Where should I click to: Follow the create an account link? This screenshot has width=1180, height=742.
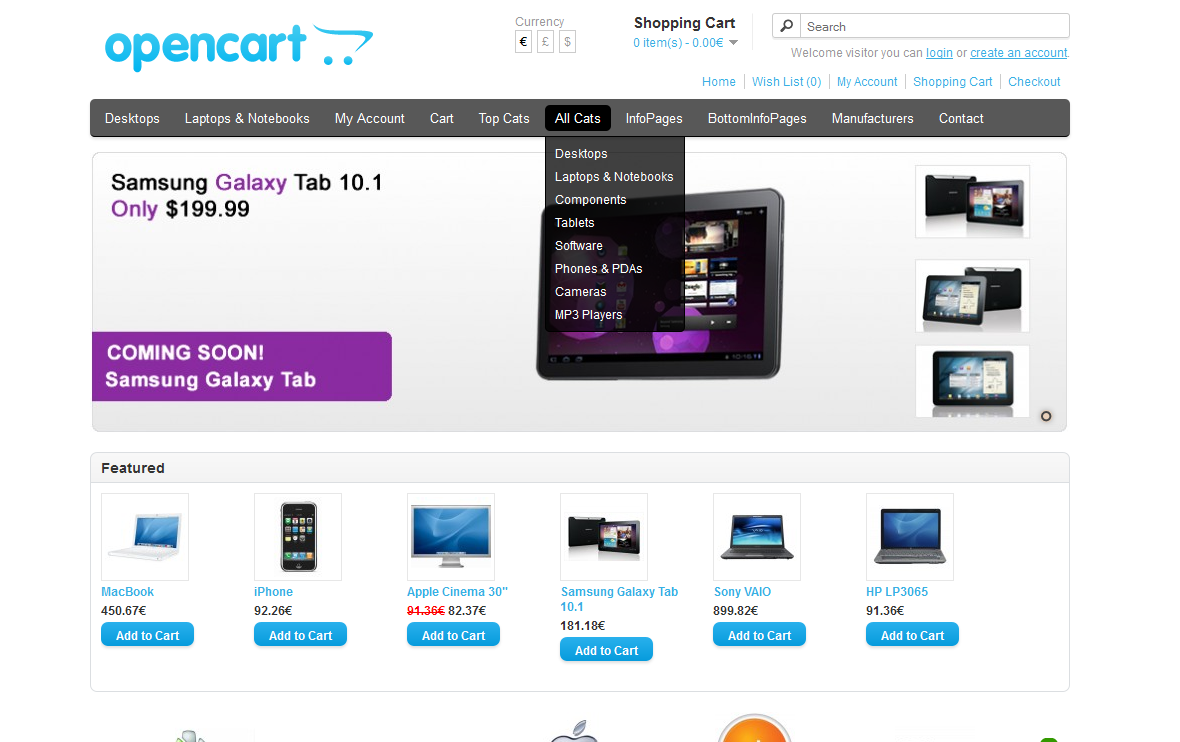point(1018,53)
